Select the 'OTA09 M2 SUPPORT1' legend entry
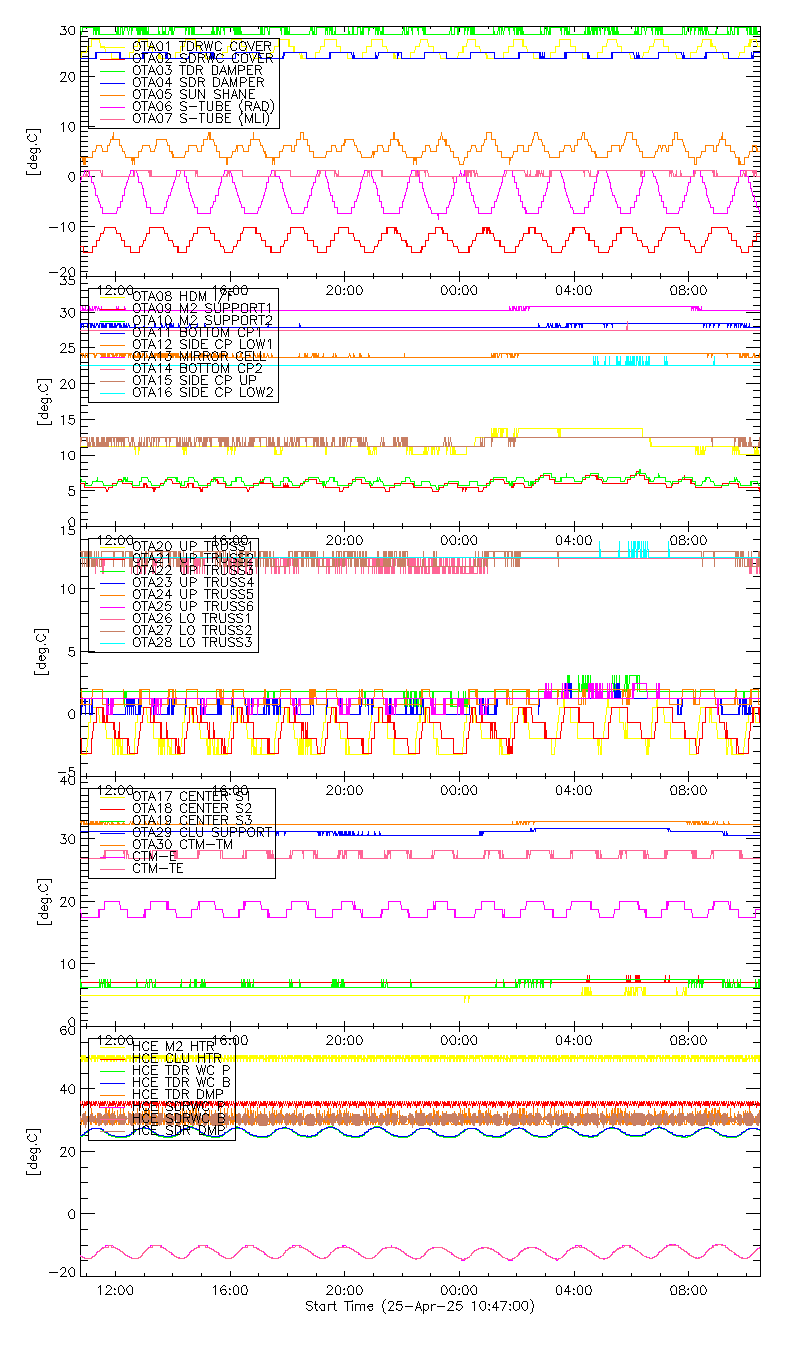The height and width of the screenshot is (1350, 800). pyautogui.click(x=203, y=308)
